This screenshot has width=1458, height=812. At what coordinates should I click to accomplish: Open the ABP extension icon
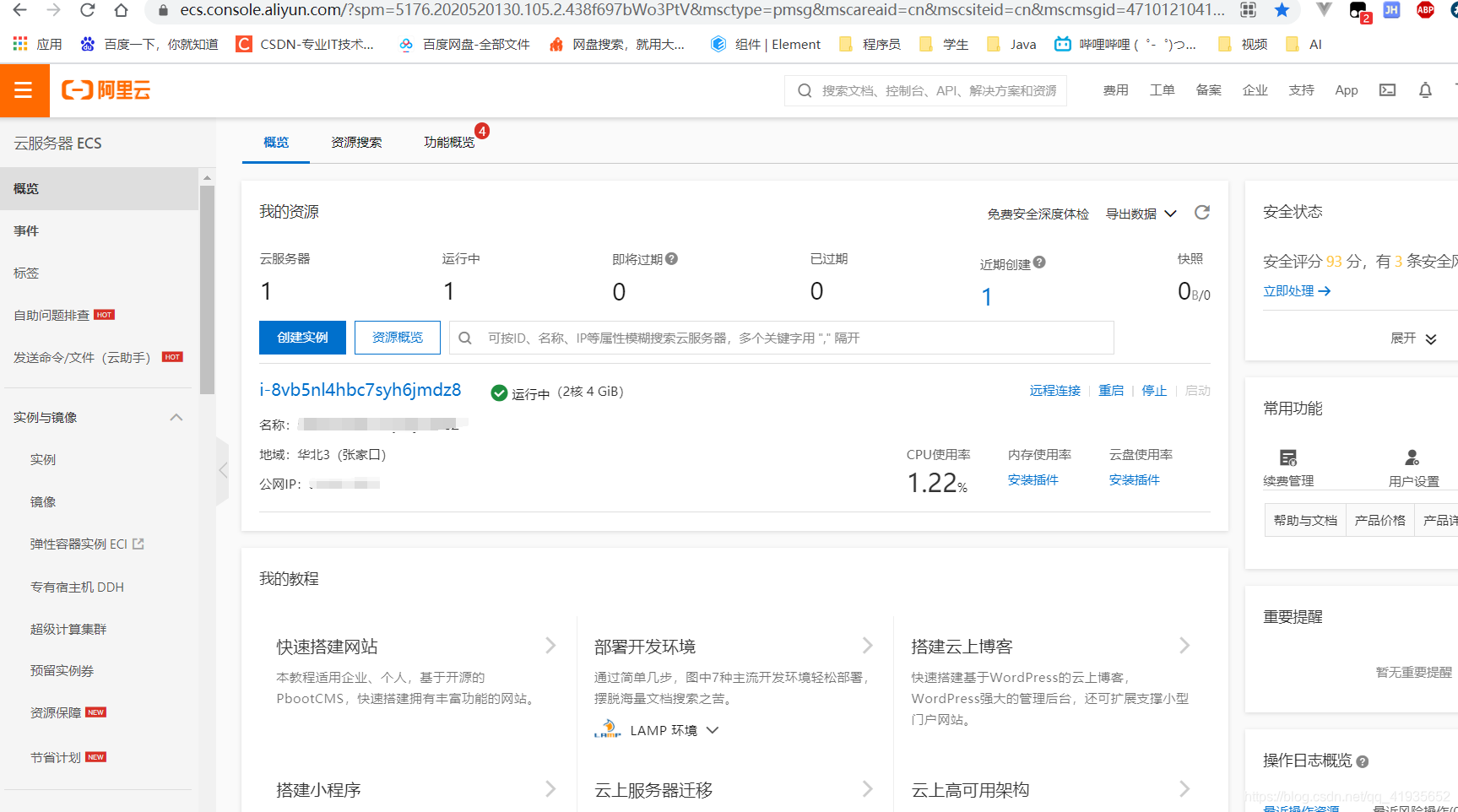coord(1425,10)
